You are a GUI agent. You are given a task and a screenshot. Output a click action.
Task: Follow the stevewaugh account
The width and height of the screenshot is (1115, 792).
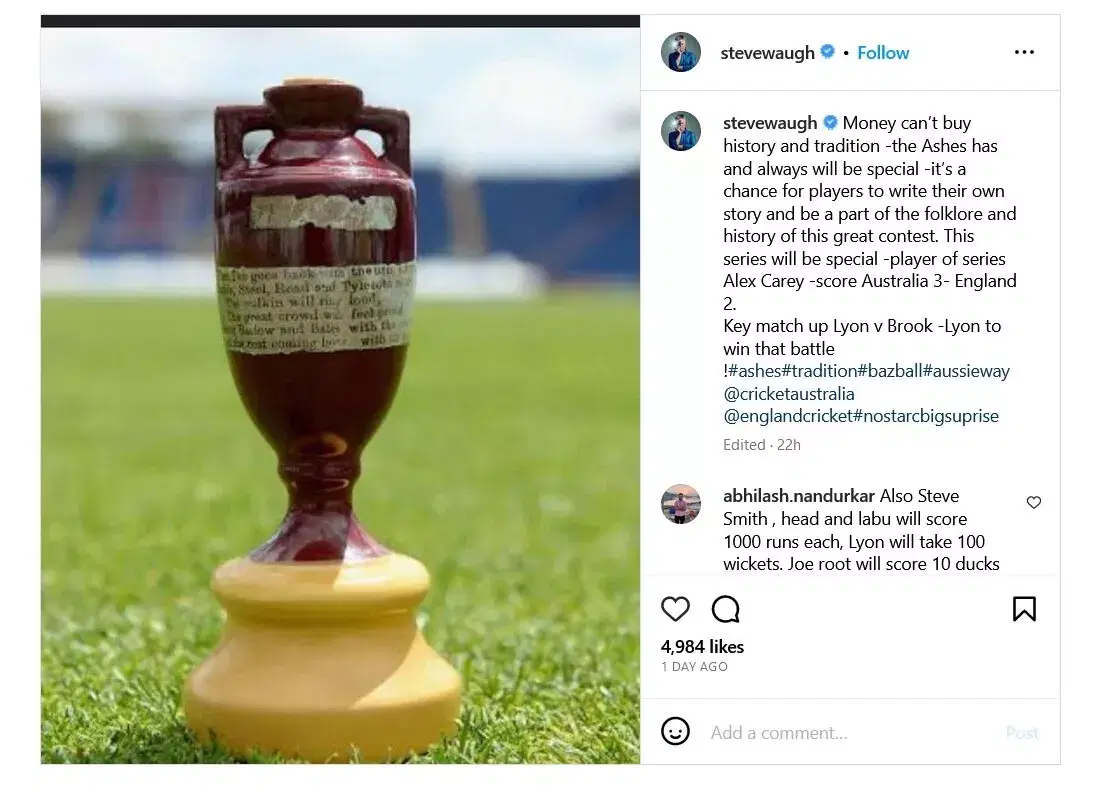pyautogui.click(x=882, y=53)
